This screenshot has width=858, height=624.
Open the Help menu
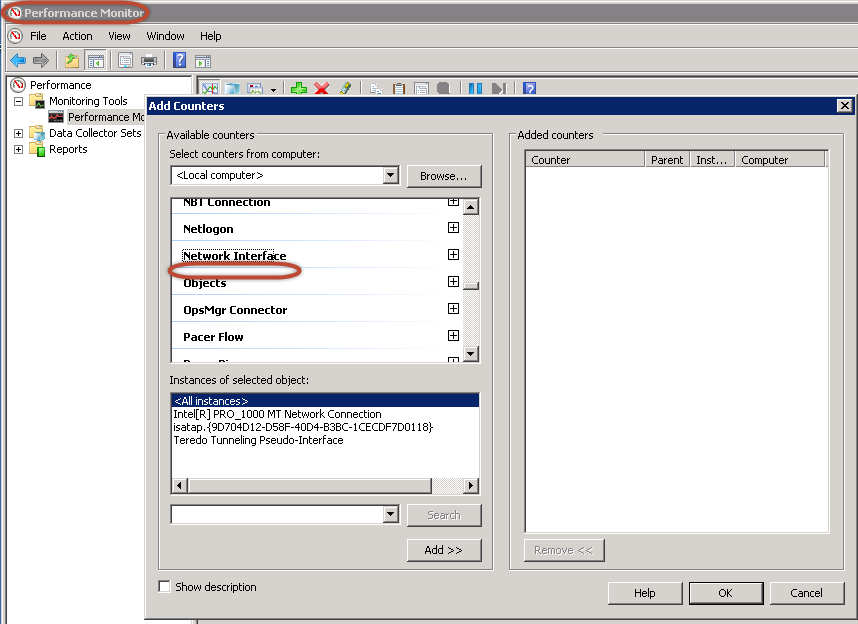pos(211,36)
